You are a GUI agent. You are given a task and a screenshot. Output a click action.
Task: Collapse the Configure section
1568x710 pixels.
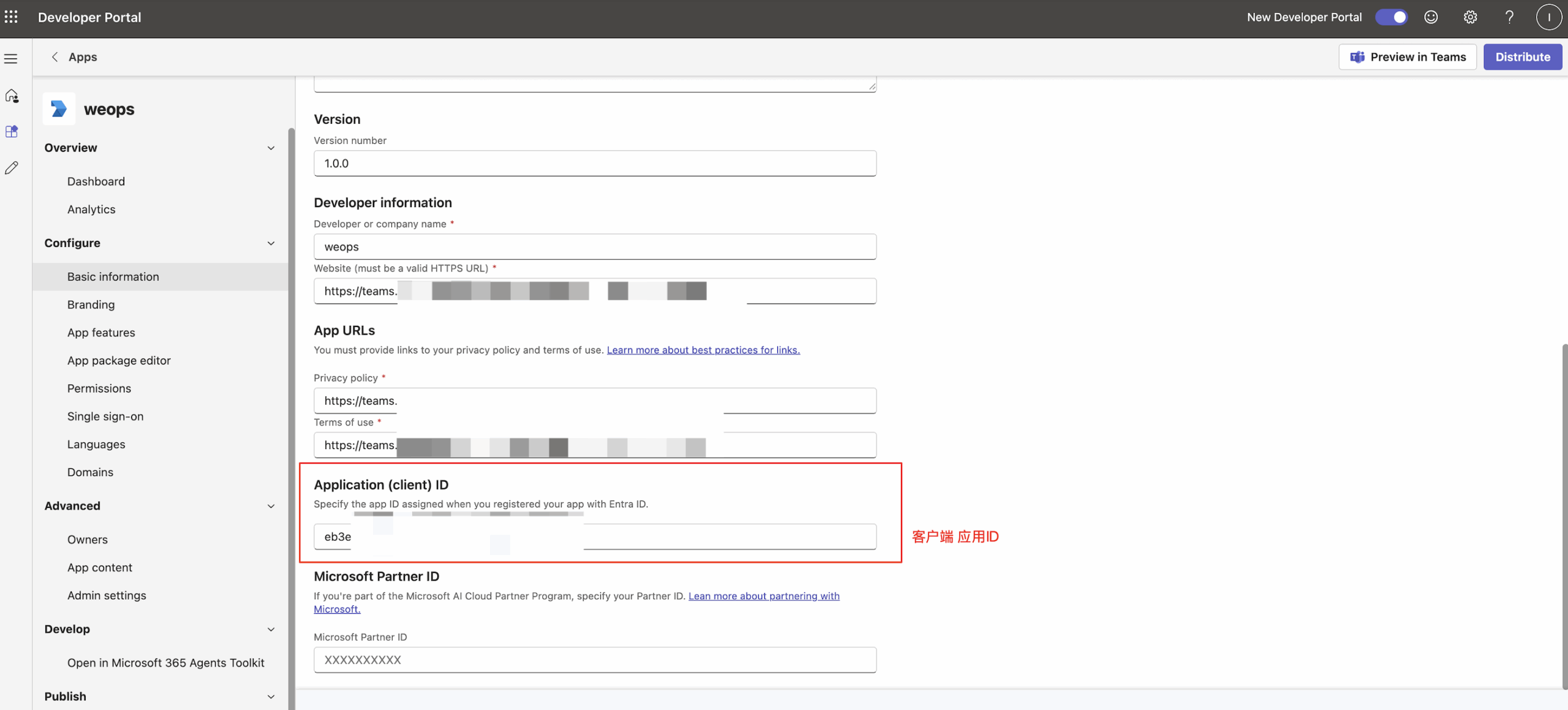tap(271, 243)
